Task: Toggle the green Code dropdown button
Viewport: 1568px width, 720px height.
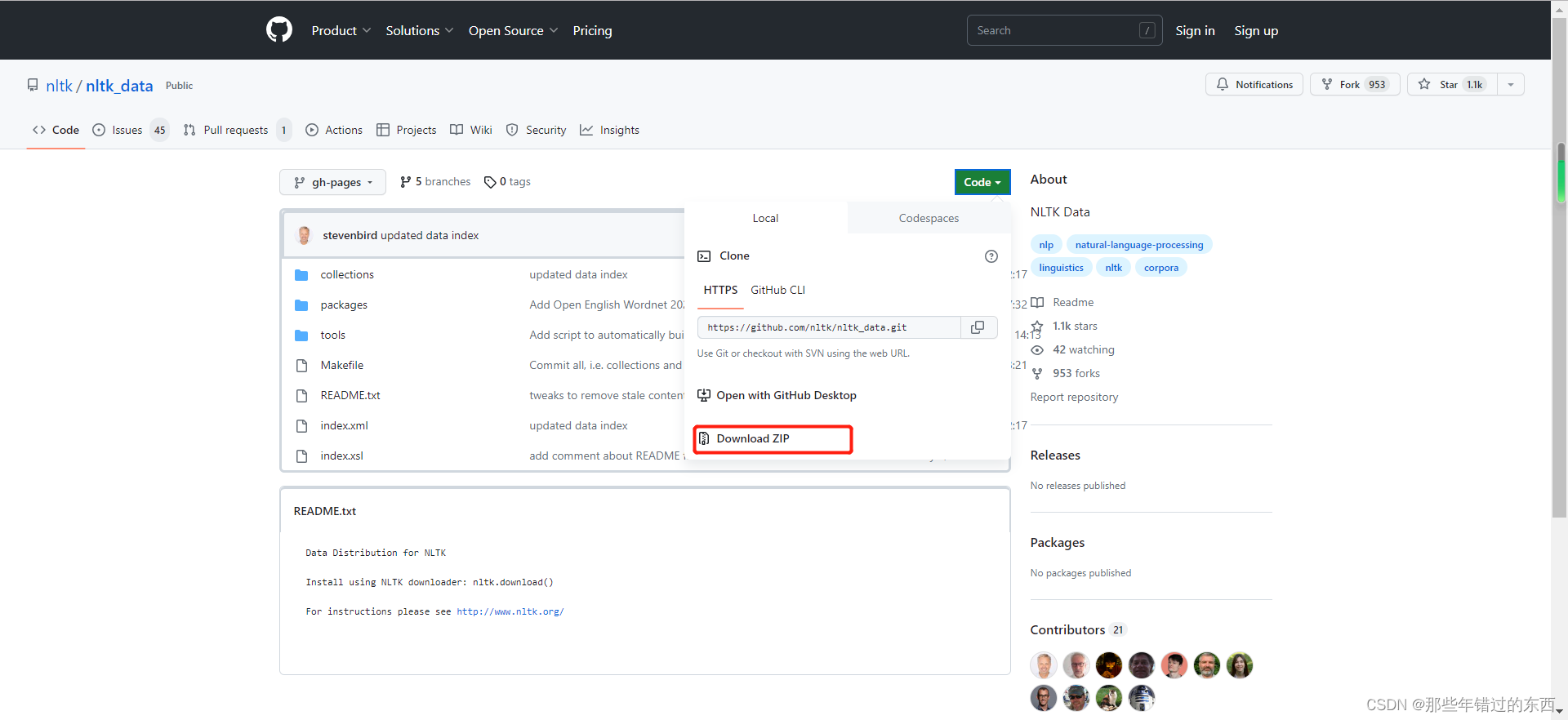Action: tap(982, 182)
